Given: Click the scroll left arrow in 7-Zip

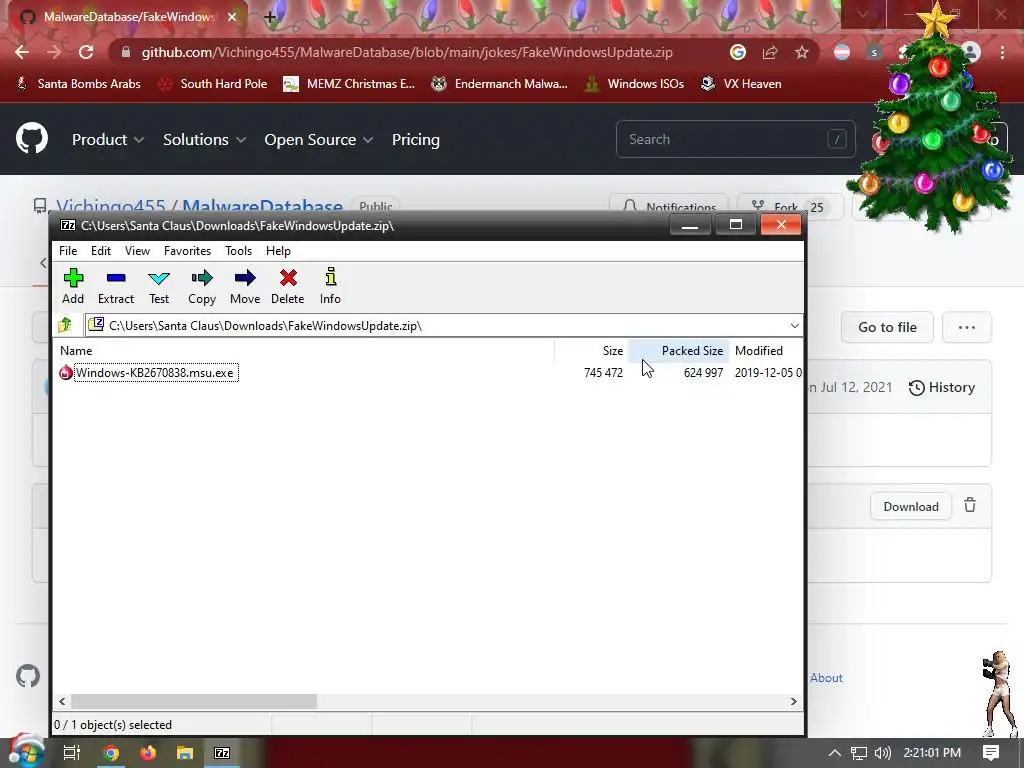Looking at the screenshot, I should (x=62, y=701).
